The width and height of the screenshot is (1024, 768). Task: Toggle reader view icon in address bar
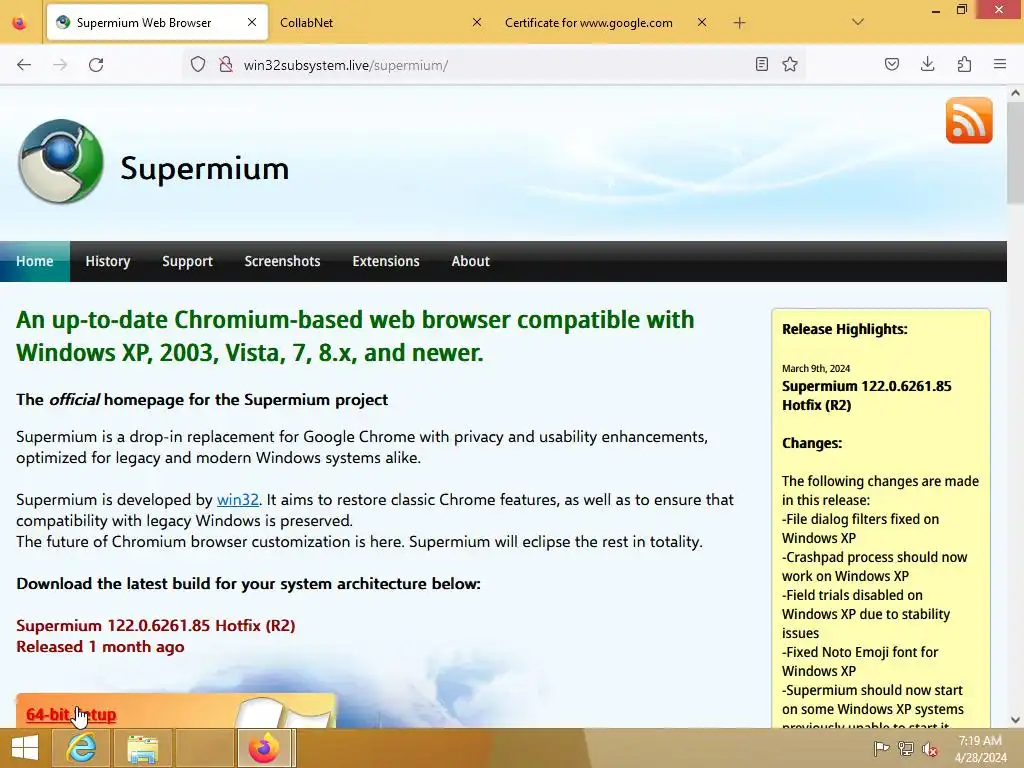pyautogui.click(x=761, y=64)
